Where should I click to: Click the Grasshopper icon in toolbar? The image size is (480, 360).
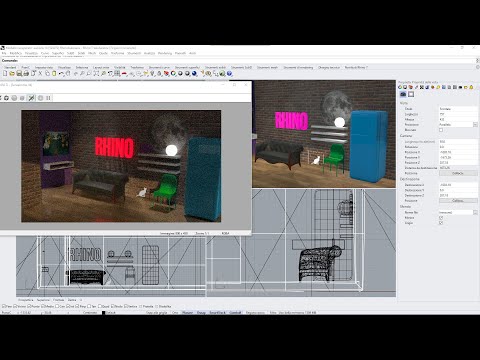[222, 73]
